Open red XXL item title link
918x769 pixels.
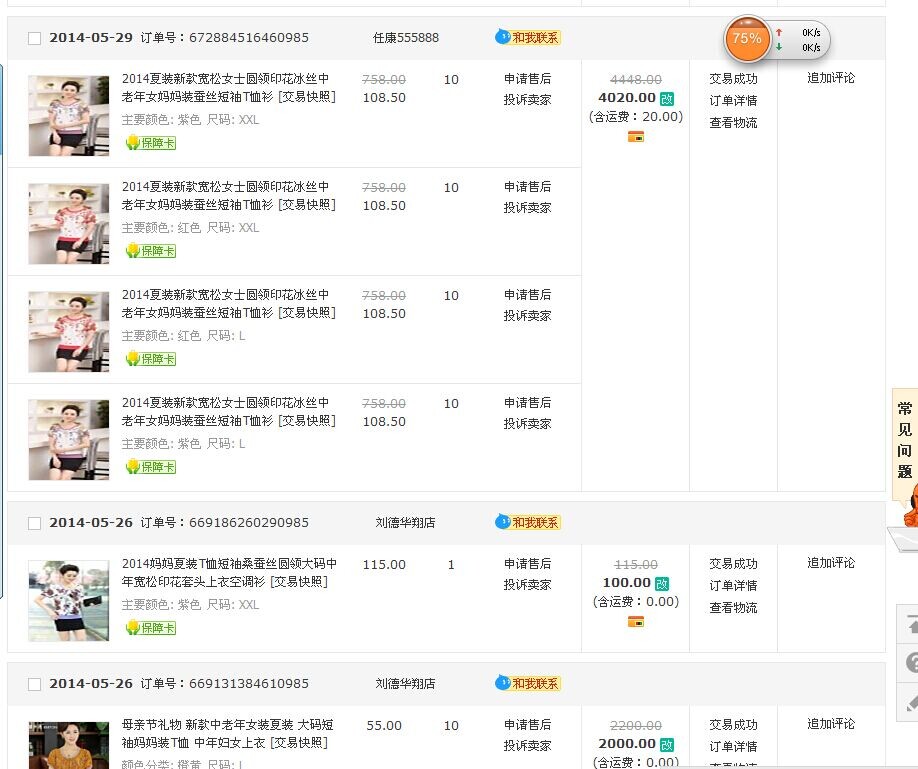pos(229,196)
